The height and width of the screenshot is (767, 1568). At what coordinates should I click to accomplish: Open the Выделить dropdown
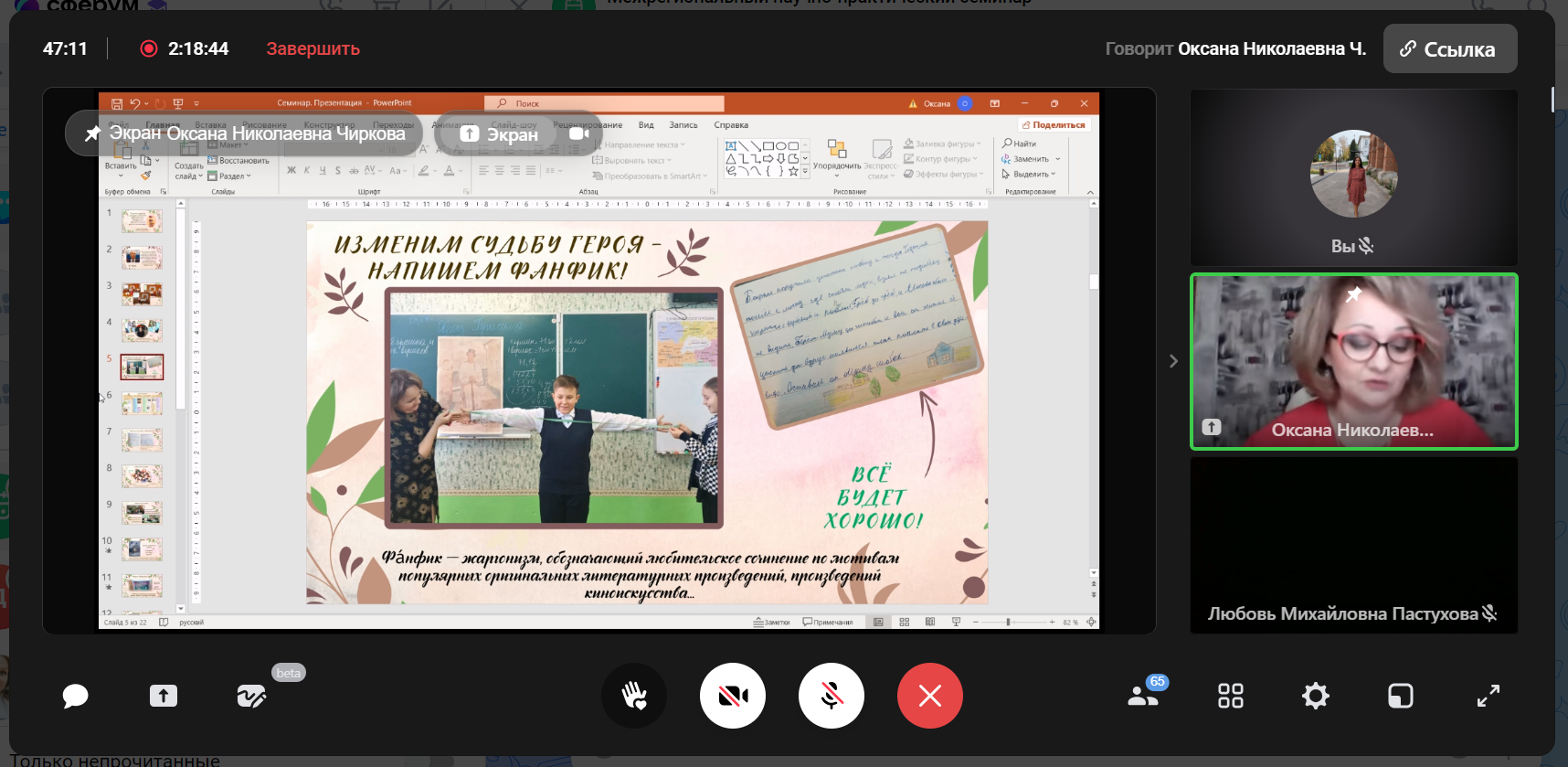pyautogui.click(x=1029, y=174)
